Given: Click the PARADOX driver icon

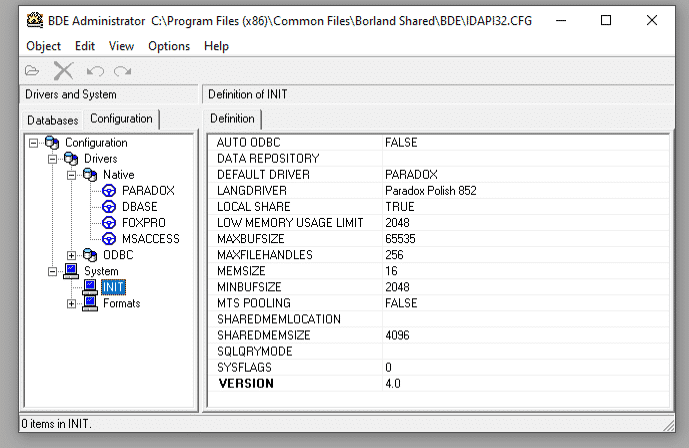Looking at the screenshot, I should (109, 191).
